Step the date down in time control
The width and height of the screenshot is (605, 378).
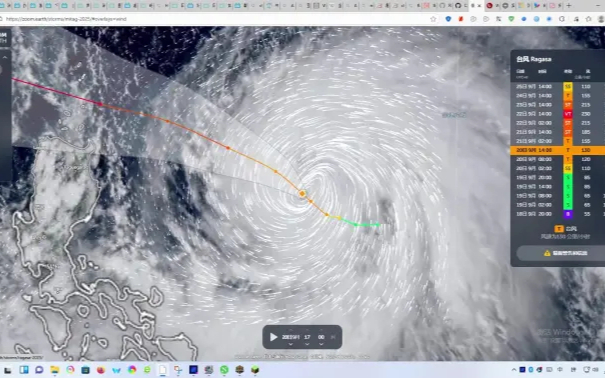[x=290, y=344]
